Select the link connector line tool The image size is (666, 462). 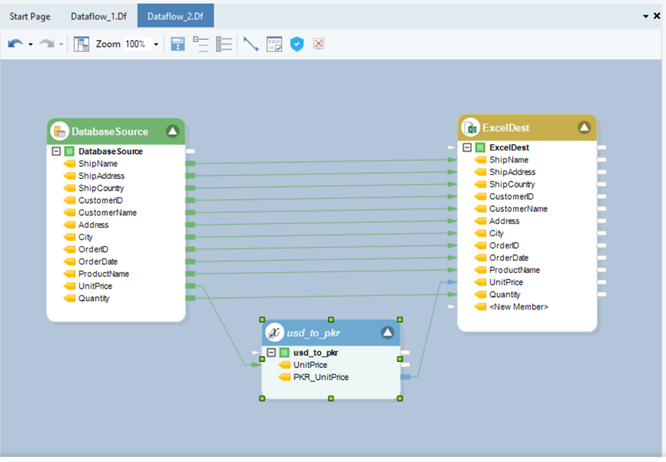(x=251, y=45)
